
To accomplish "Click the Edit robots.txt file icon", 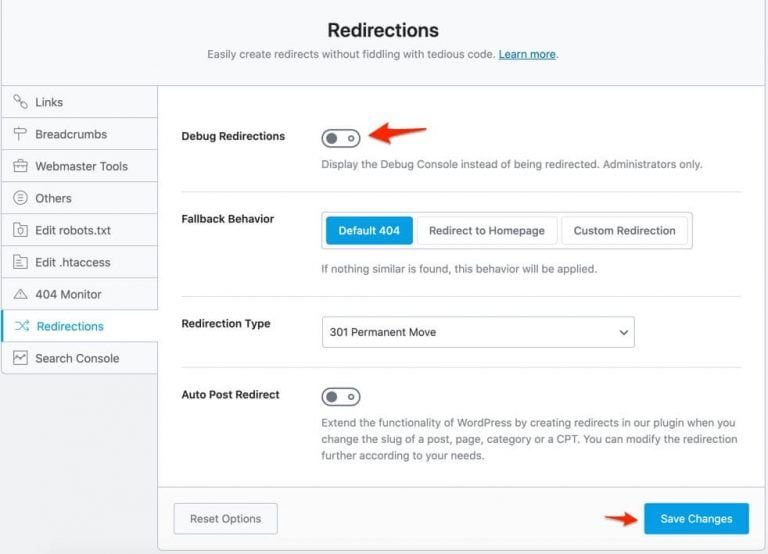I will click(x=20, y=230).
